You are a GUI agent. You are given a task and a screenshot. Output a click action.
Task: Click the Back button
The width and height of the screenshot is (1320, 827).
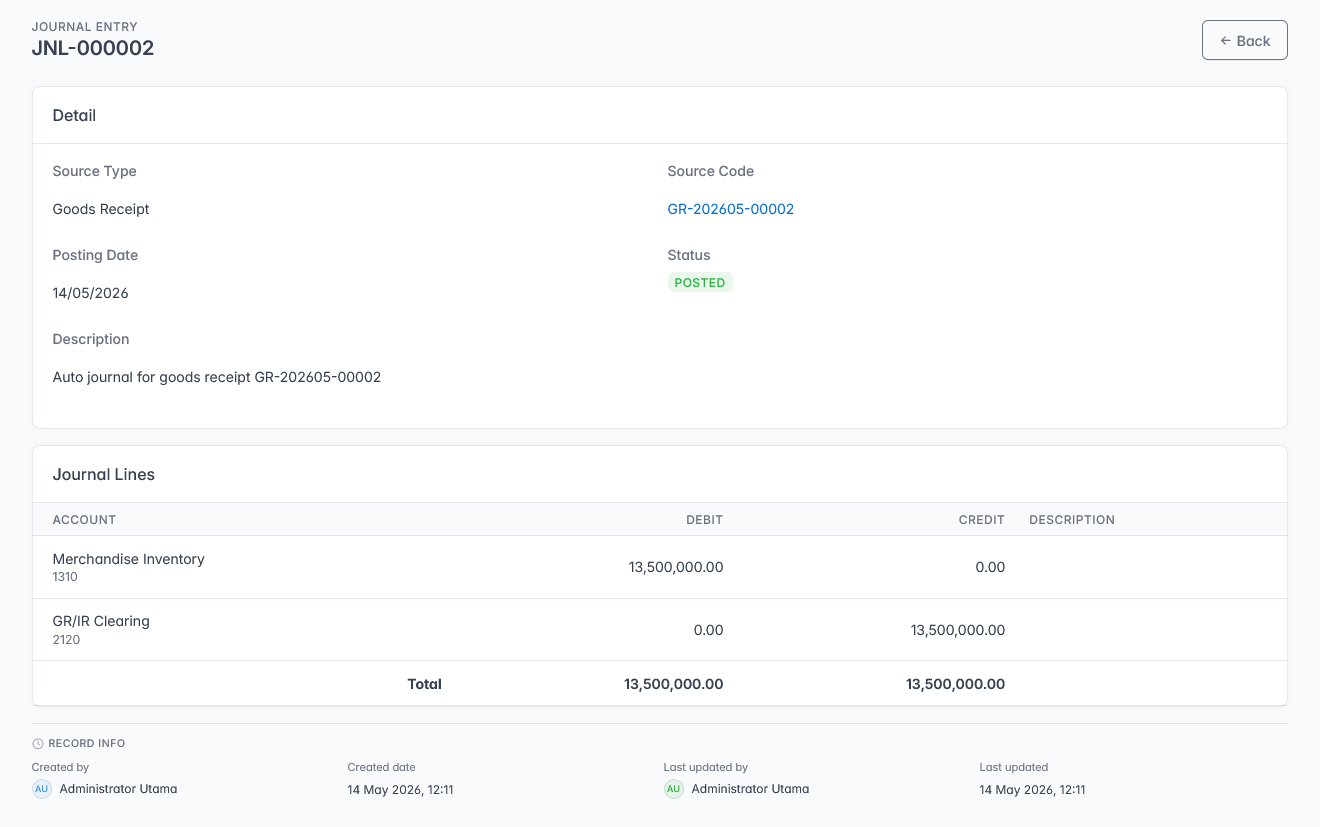pyautogui.click(x=1244, y=40)
